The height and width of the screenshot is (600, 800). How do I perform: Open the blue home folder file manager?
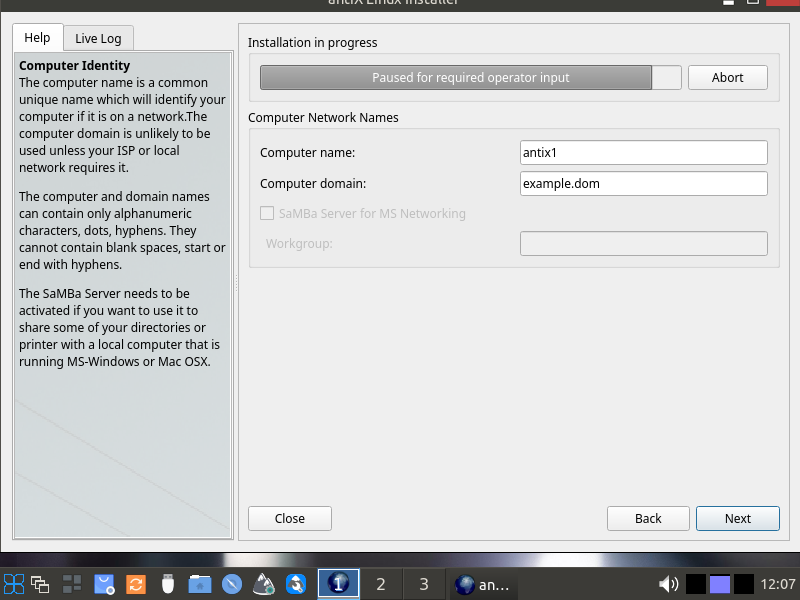coord(200,584)
